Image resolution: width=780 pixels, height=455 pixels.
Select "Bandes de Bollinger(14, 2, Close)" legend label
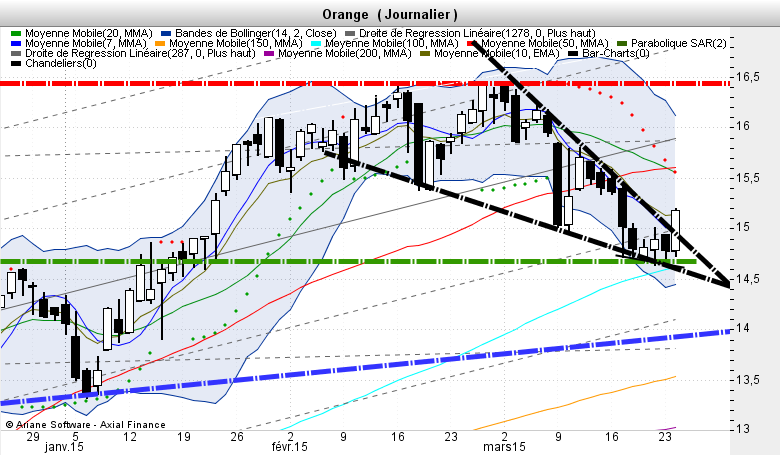click(256, 33)
